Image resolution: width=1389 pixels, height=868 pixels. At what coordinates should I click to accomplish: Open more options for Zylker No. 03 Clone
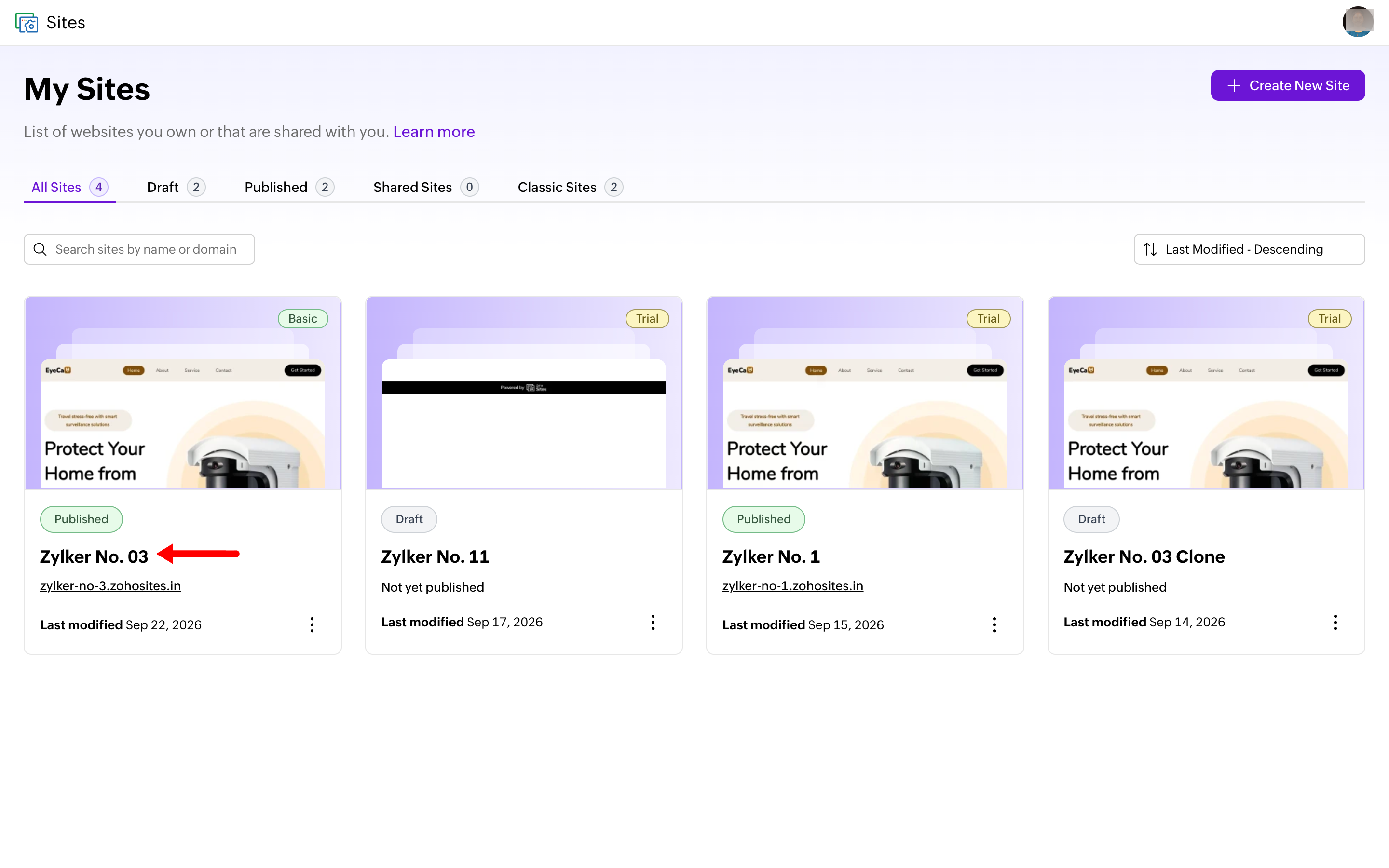1335,622
